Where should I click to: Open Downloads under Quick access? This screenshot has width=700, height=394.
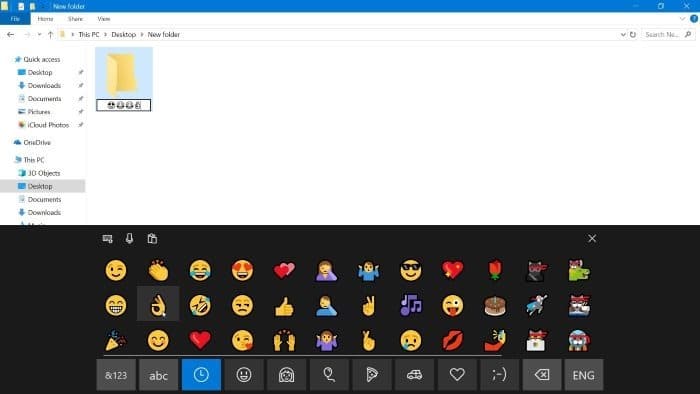(44, 85)
